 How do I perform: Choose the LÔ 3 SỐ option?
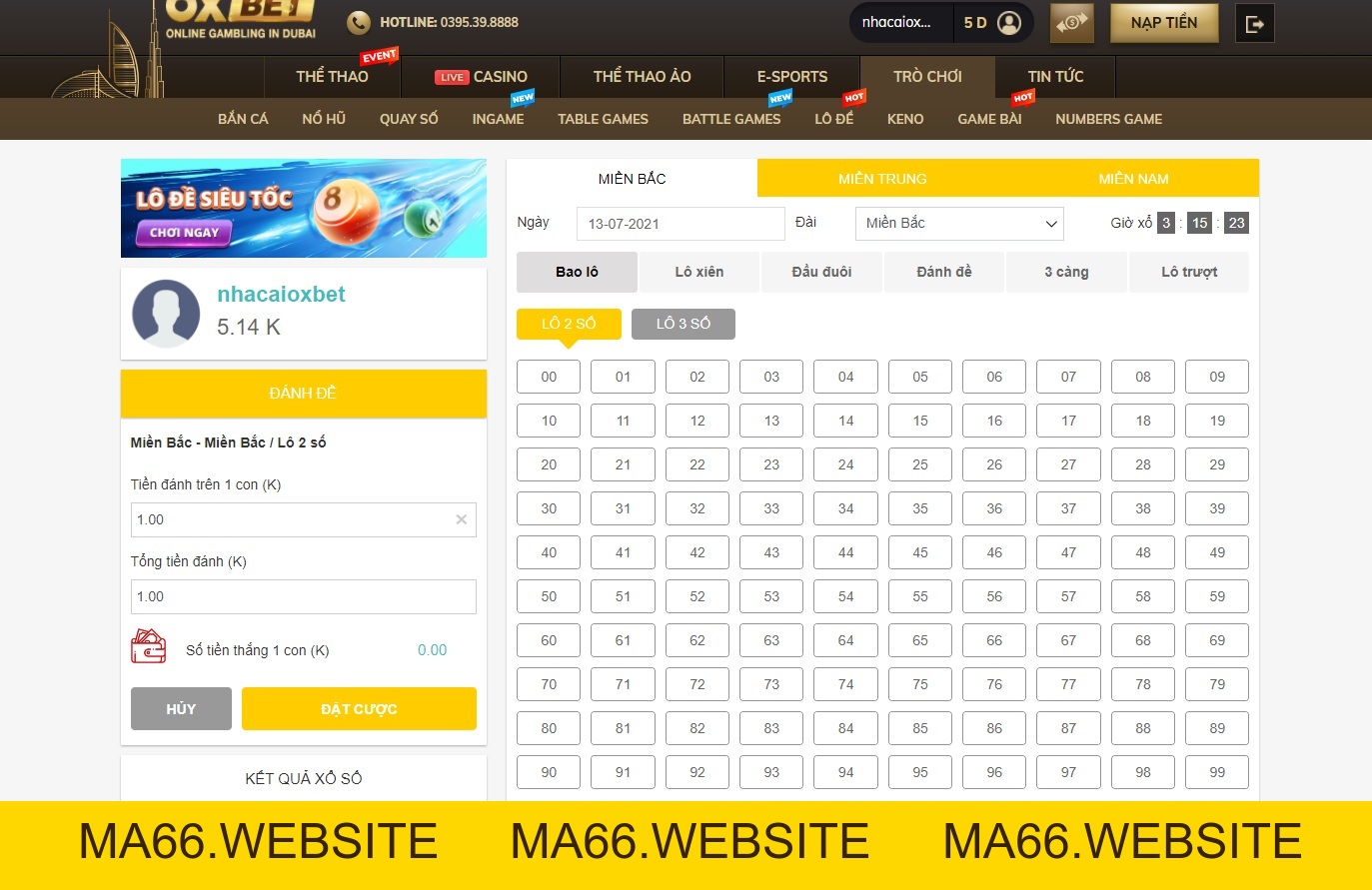tap(684, 324)
